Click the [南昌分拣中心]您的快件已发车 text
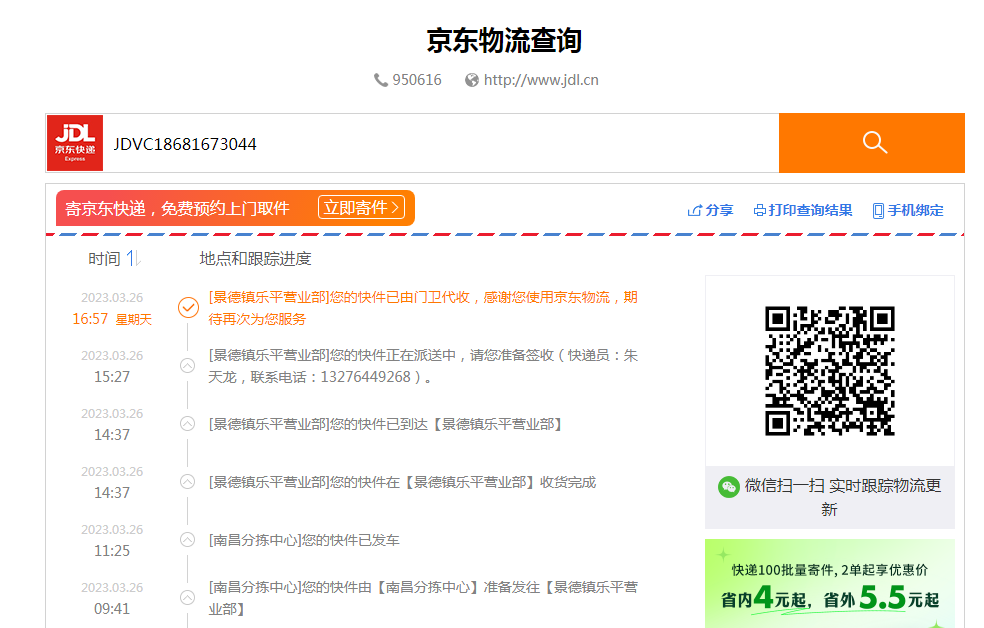Image resolution: width=984 pixels, height=628 pixels. click(x=304, y=540)
